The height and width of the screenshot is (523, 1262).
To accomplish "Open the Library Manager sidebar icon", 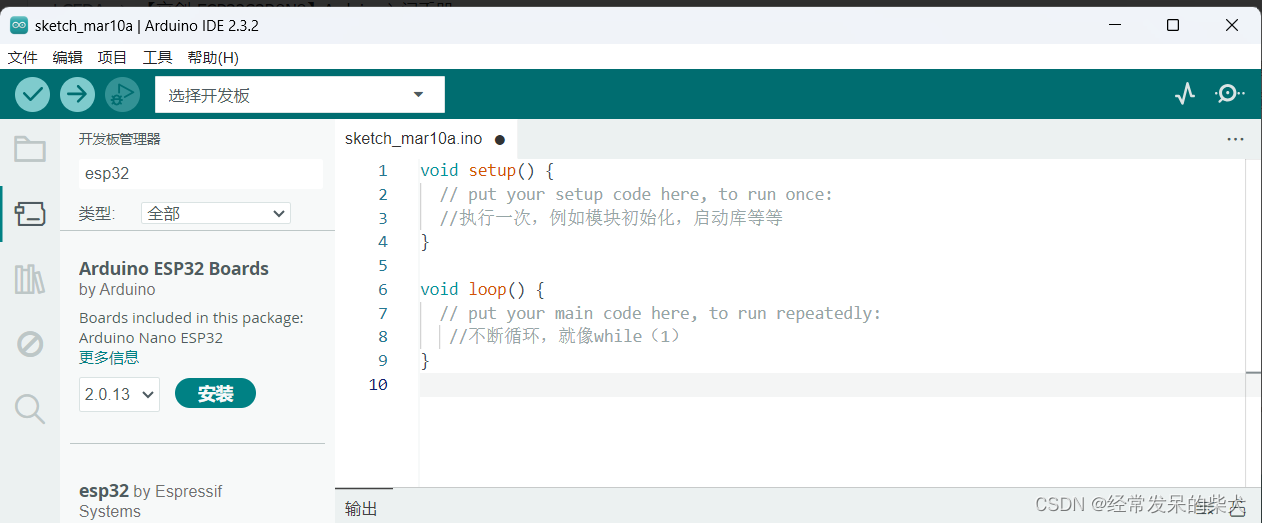I will click(x=30, y=279).
